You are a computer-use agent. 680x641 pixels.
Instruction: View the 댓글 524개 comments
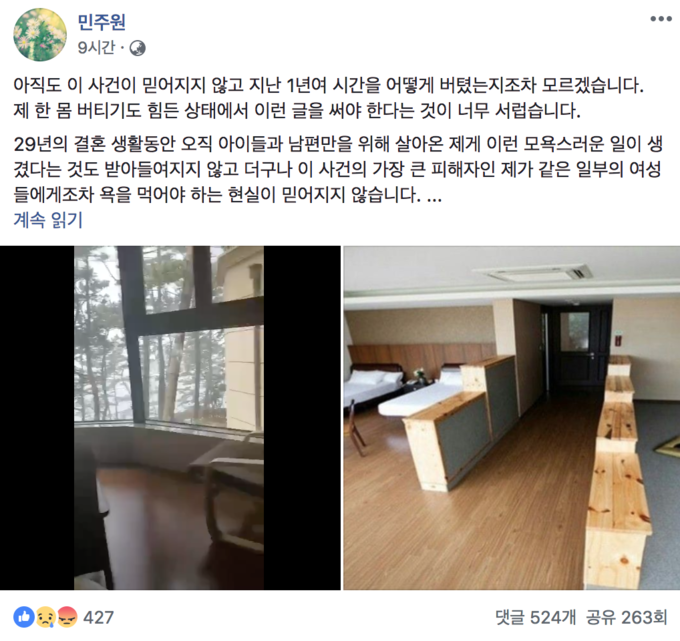pos(536,617)
